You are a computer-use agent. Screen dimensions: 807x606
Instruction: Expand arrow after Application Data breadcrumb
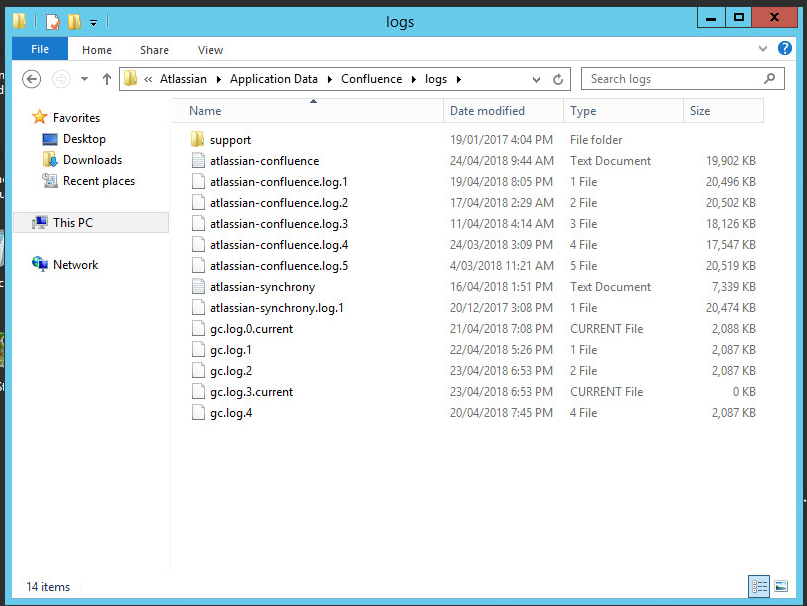coord(329,79)
